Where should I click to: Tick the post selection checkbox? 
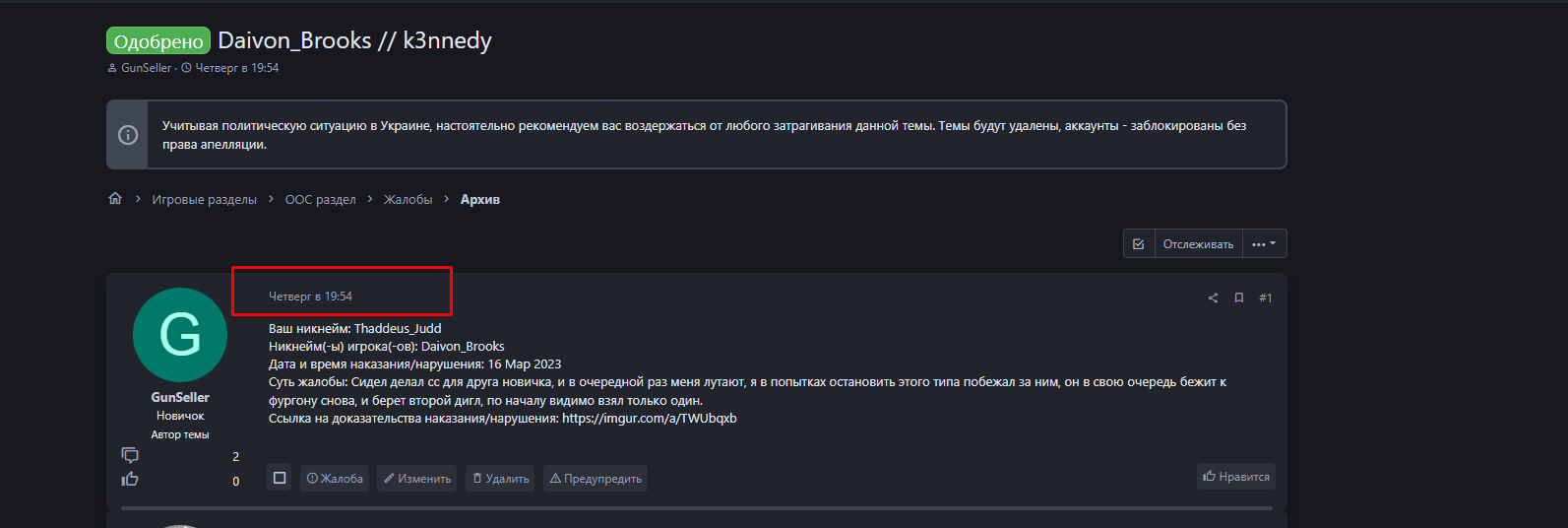pos(280,478)
